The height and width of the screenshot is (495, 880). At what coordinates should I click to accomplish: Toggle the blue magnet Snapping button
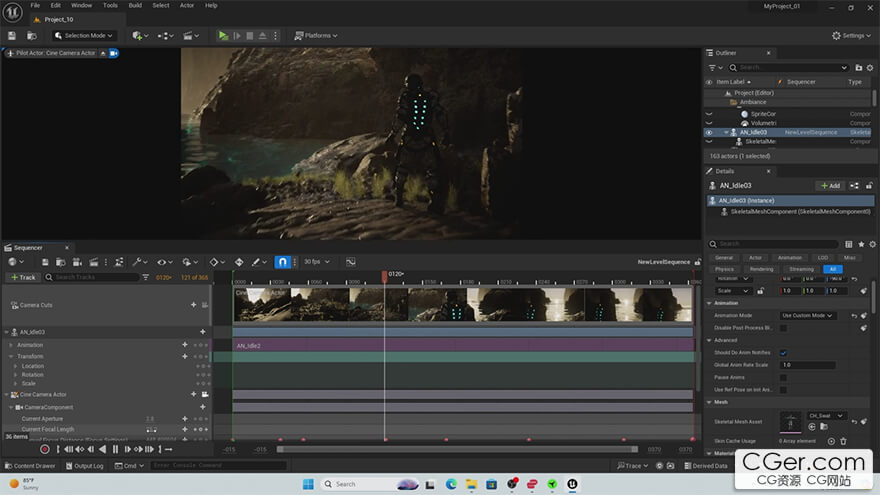282,262
